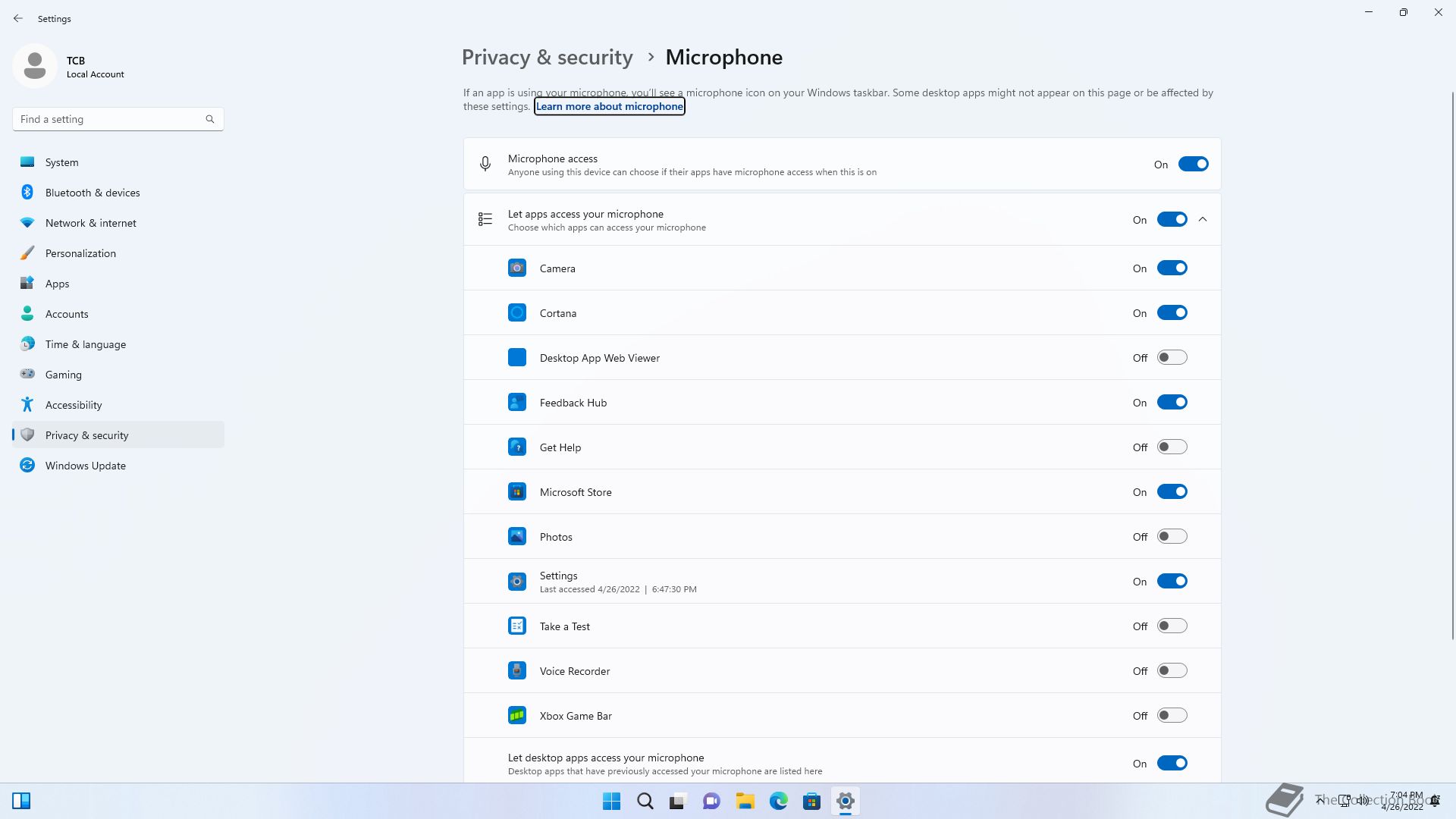Click the Feedback Hub app icon
This screenshot has height=819, width=1456.
pyautogui.click(x=517, y=403)
